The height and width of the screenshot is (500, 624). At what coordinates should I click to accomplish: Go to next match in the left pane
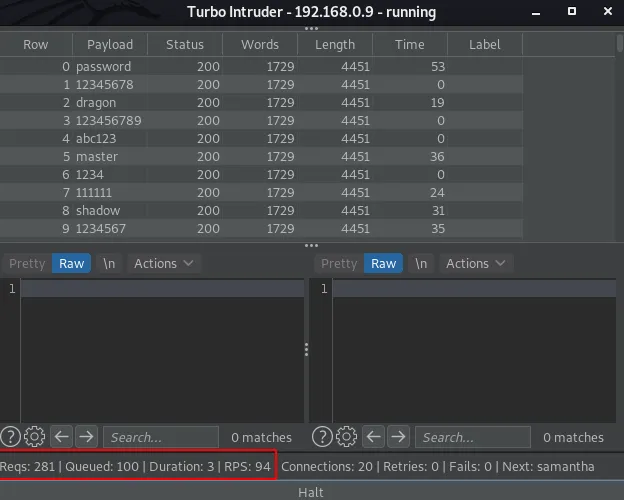86,437
